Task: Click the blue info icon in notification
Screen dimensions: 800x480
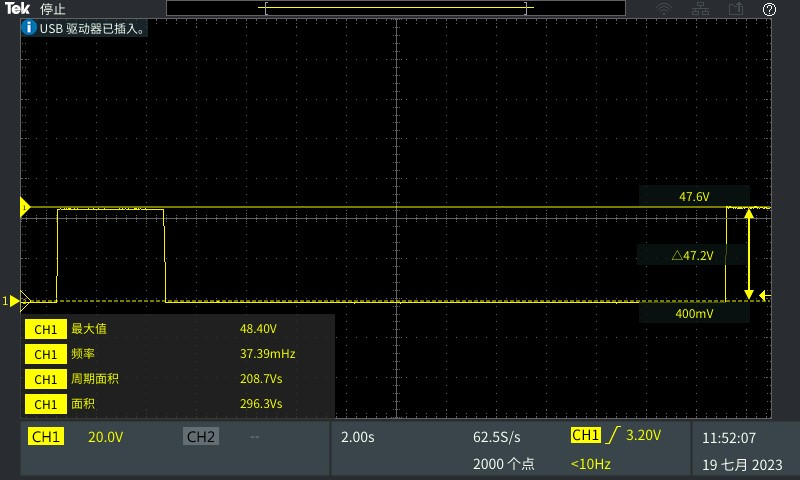Action: pyautogui.click(x=29, y=28)
